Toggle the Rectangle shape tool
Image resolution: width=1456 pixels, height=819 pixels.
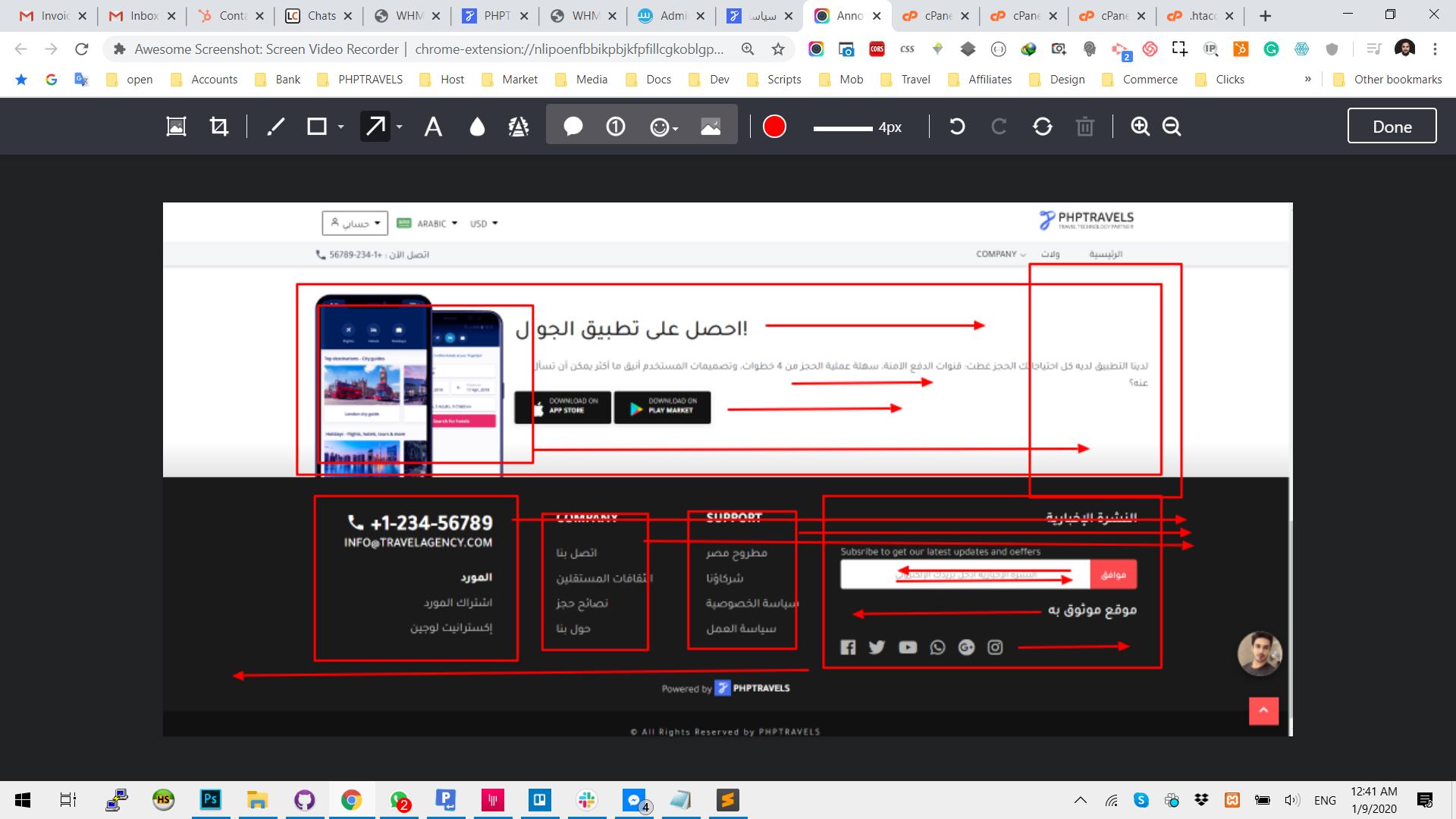pos(316,127)
